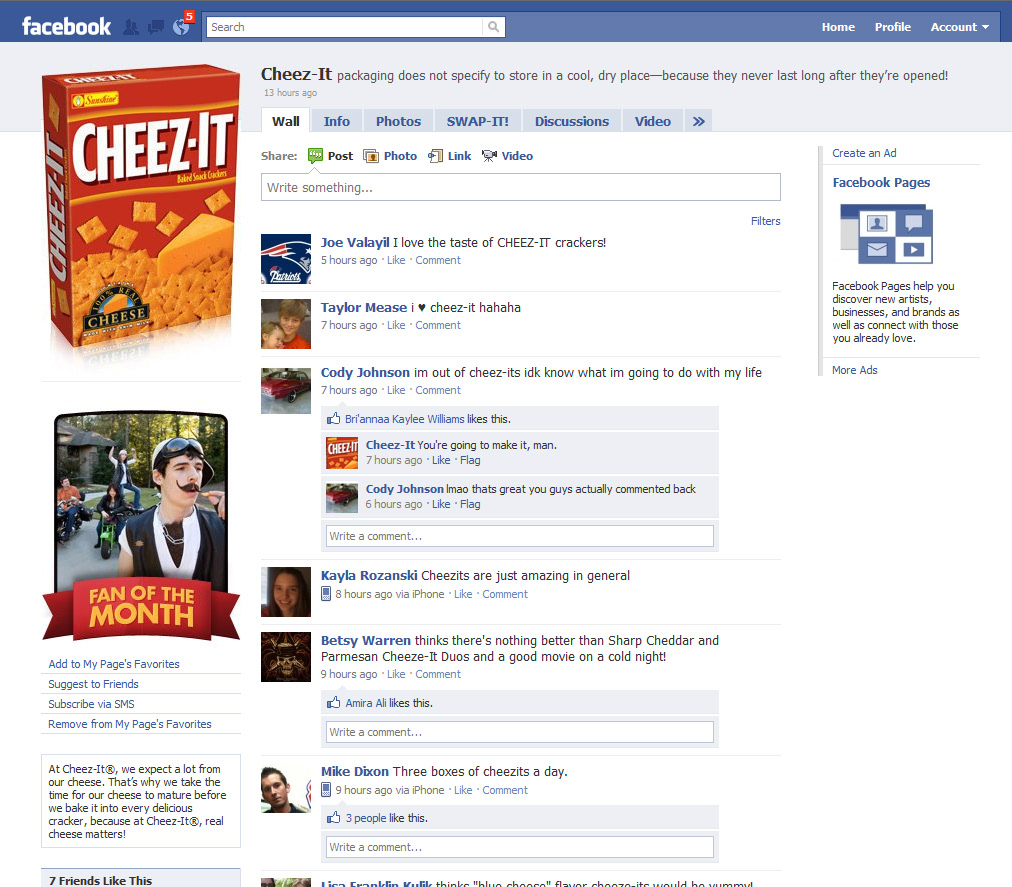Image resolution: width=1012 pixels, height=887 pixels.
Task: Open the Discussions tab
Action: pos(572,121)
